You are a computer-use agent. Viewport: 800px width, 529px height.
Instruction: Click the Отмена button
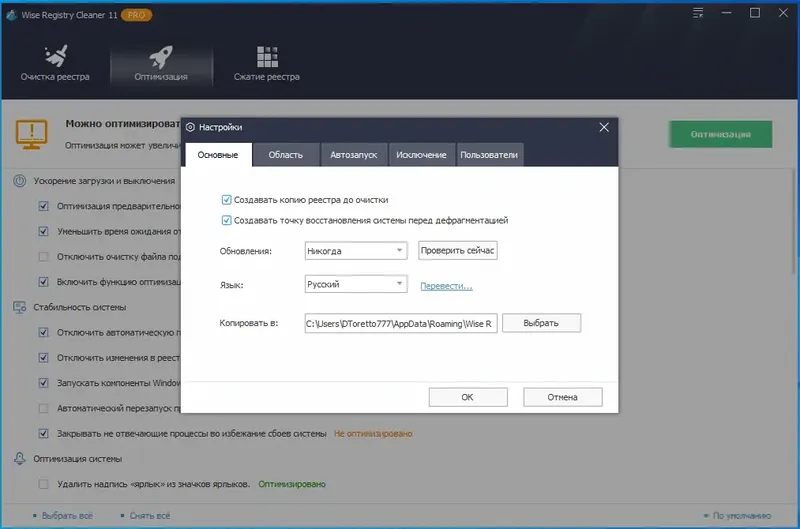(x=563, y=397)
